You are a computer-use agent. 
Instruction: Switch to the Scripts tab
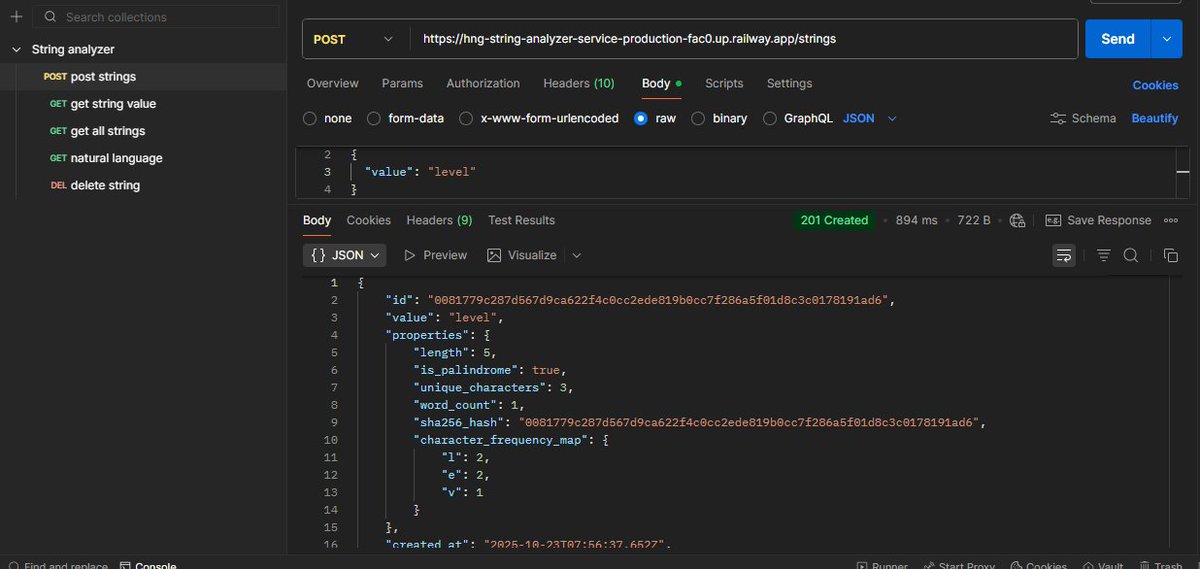724,83
